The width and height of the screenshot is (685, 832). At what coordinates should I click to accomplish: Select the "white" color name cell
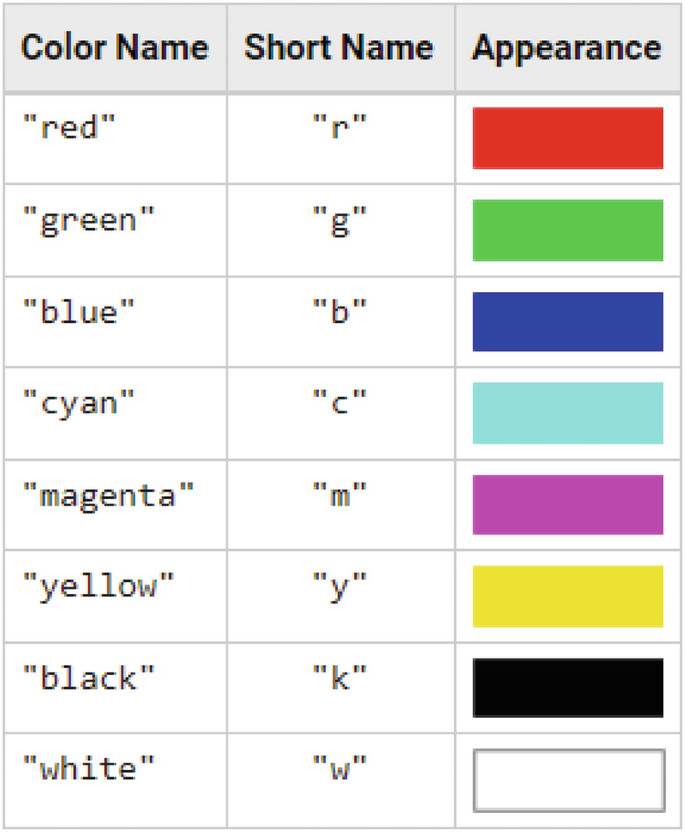(x=88, y=769)
